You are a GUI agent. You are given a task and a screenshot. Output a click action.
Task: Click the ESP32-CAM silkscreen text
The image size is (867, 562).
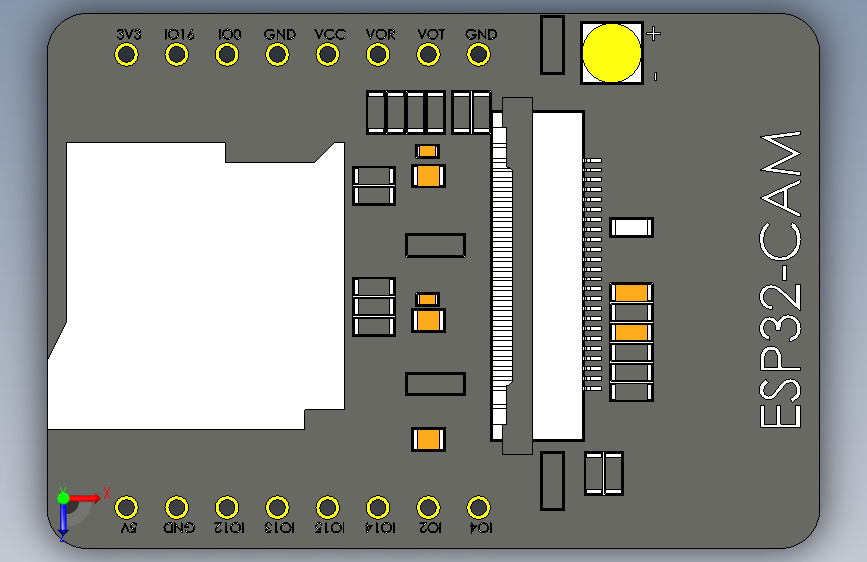780,280
